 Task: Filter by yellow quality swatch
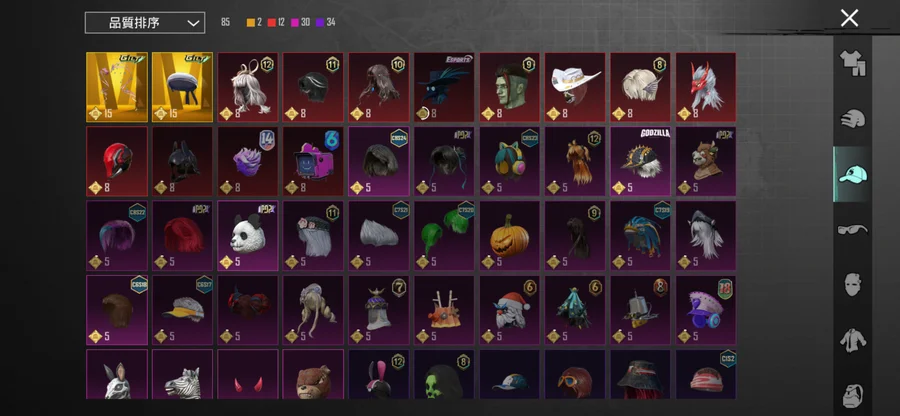(251, 22)
